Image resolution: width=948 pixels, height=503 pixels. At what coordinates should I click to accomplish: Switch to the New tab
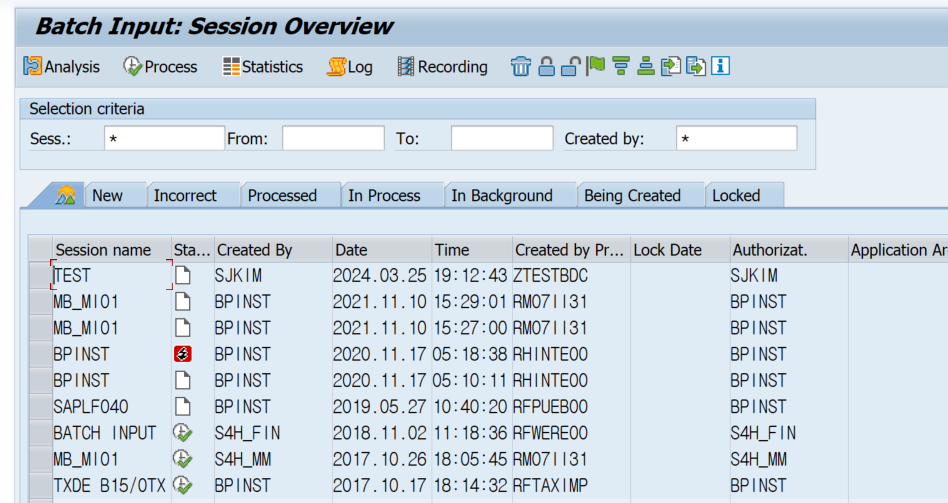coord(115,195)
